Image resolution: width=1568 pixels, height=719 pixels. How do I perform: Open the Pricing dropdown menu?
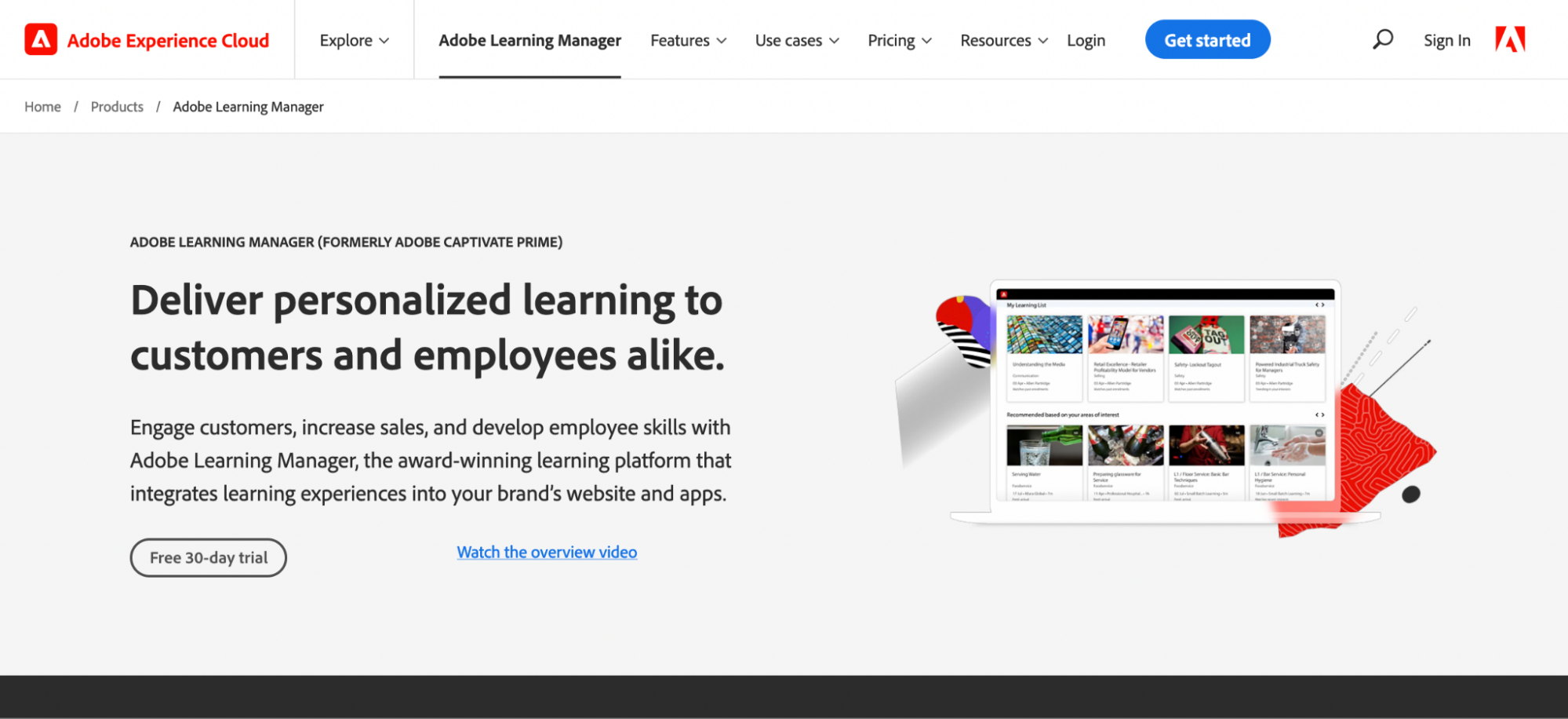pyautogui.click(x=900, y=40)
